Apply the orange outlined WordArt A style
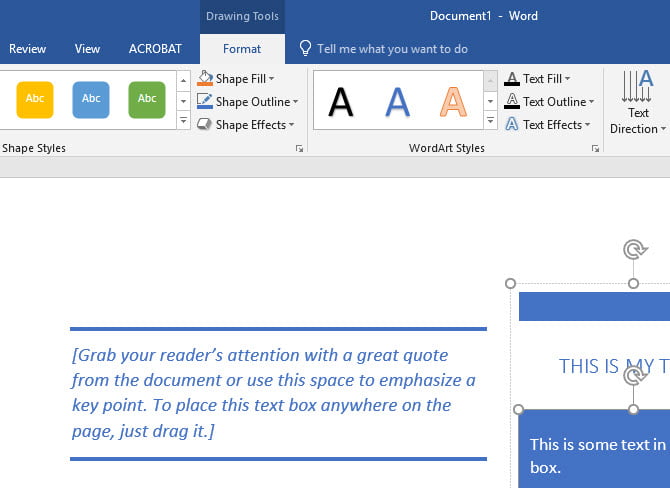 pyautogui.click(x=453, y=102)
